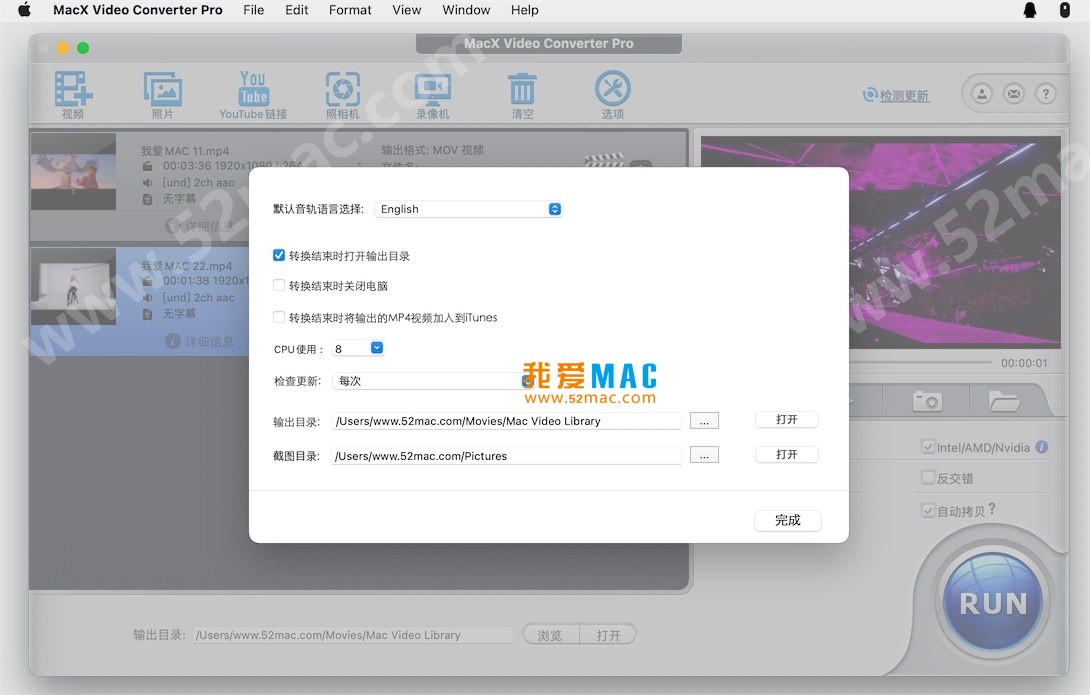Image resolution: width=1090 pixels, height=695 pixels.
Task: Click the 打开 button in the bottom bar
Action: point(608,635)
